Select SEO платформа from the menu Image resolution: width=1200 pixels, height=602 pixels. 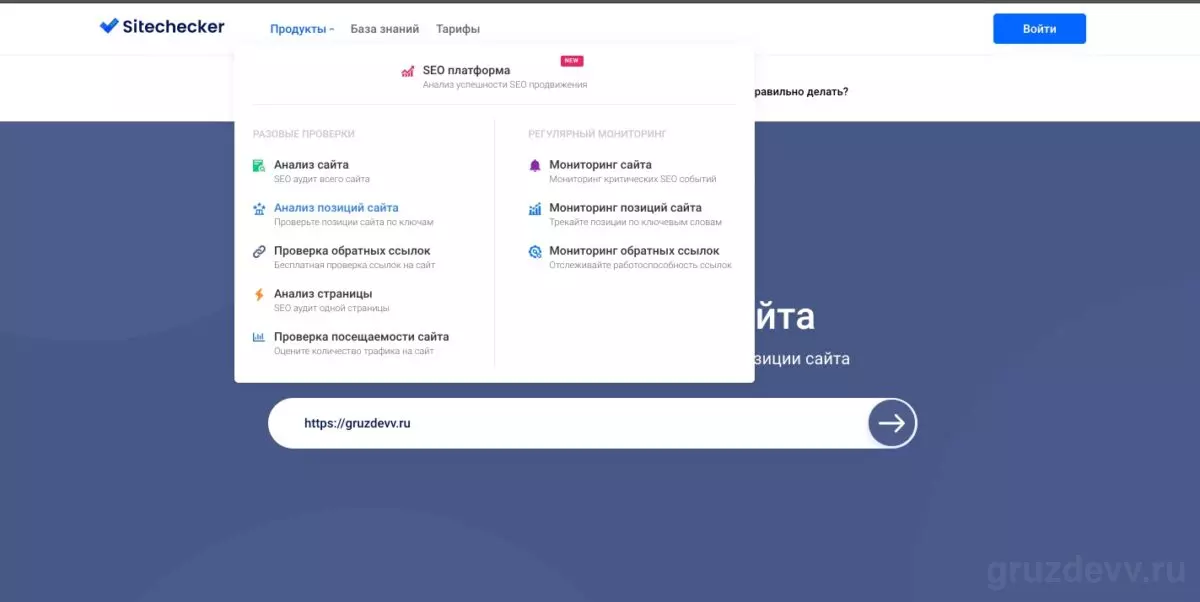[466, 70]
